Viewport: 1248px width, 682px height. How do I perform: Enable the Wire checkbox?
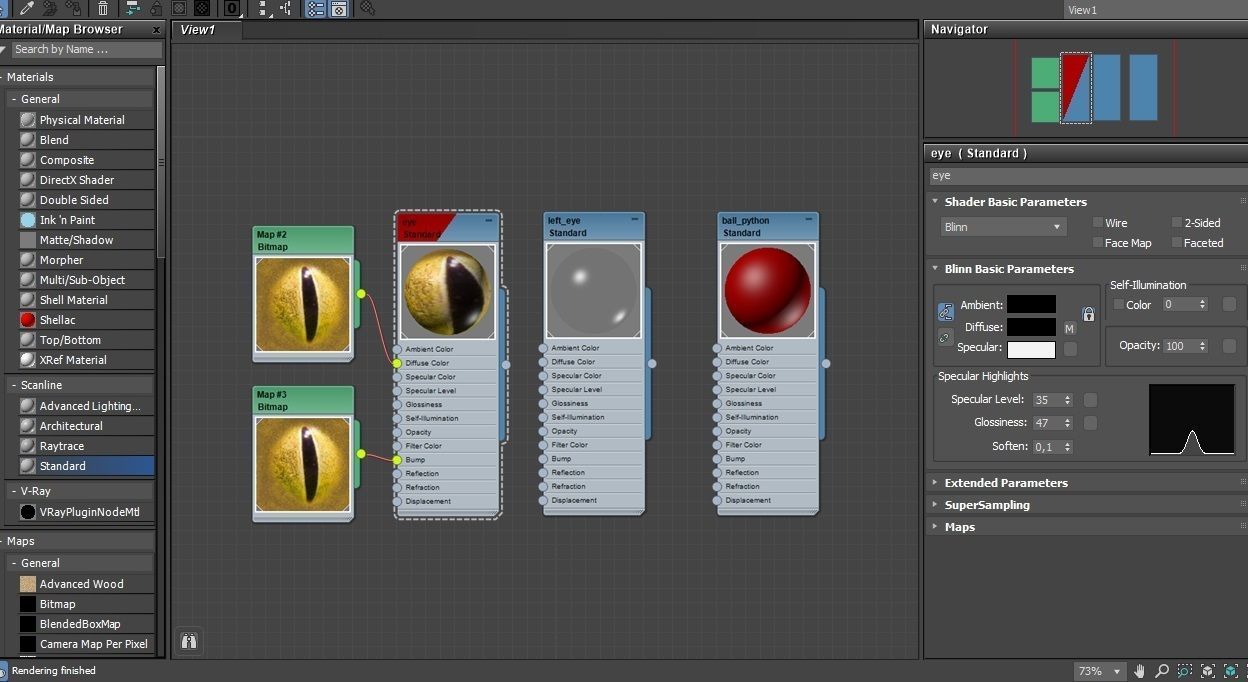coord(1098,223)
